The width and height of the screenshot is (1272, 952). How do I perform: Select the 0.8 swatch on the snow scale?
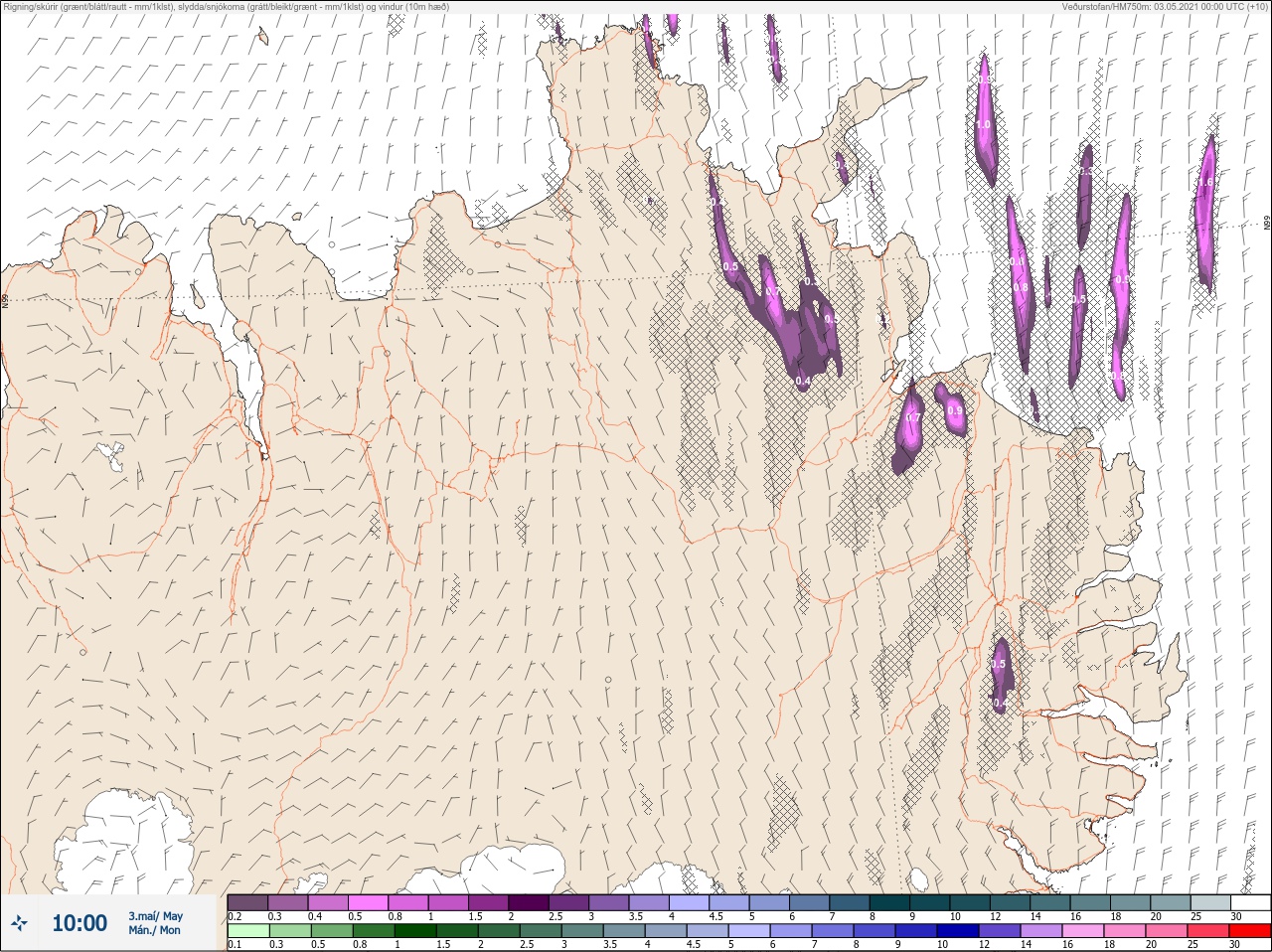pyautogui.click(x=408, y=902)
